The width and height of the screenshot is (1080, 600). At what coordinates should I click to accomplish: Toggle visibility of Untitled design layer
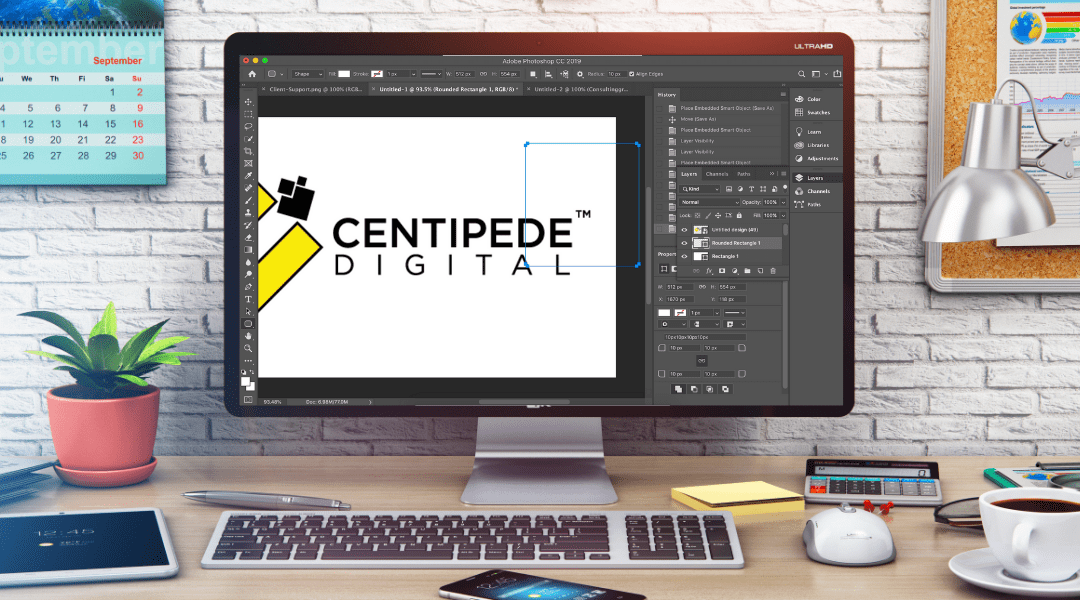tap(684, 230)
